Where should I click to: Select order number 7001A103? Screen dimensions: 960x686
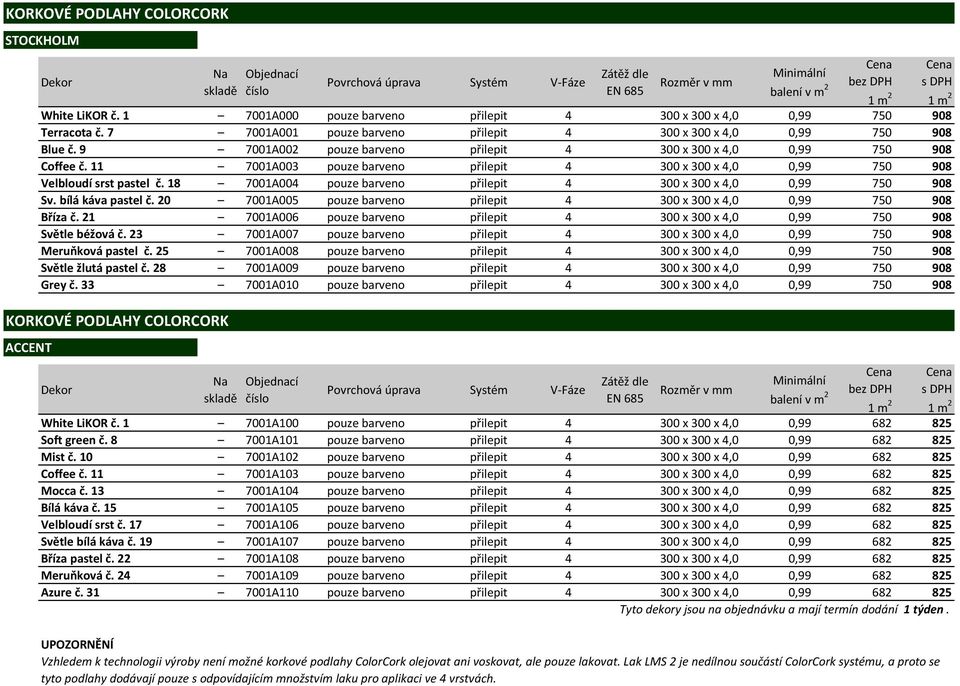pyautogui.click(x=272, y=474)
